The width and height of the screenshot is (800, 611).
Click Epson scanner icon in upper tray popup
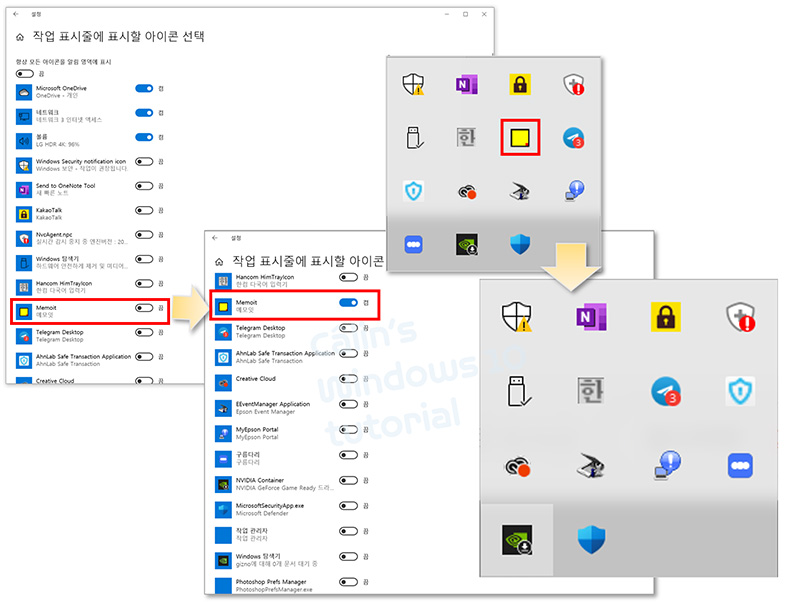(520, 191)
